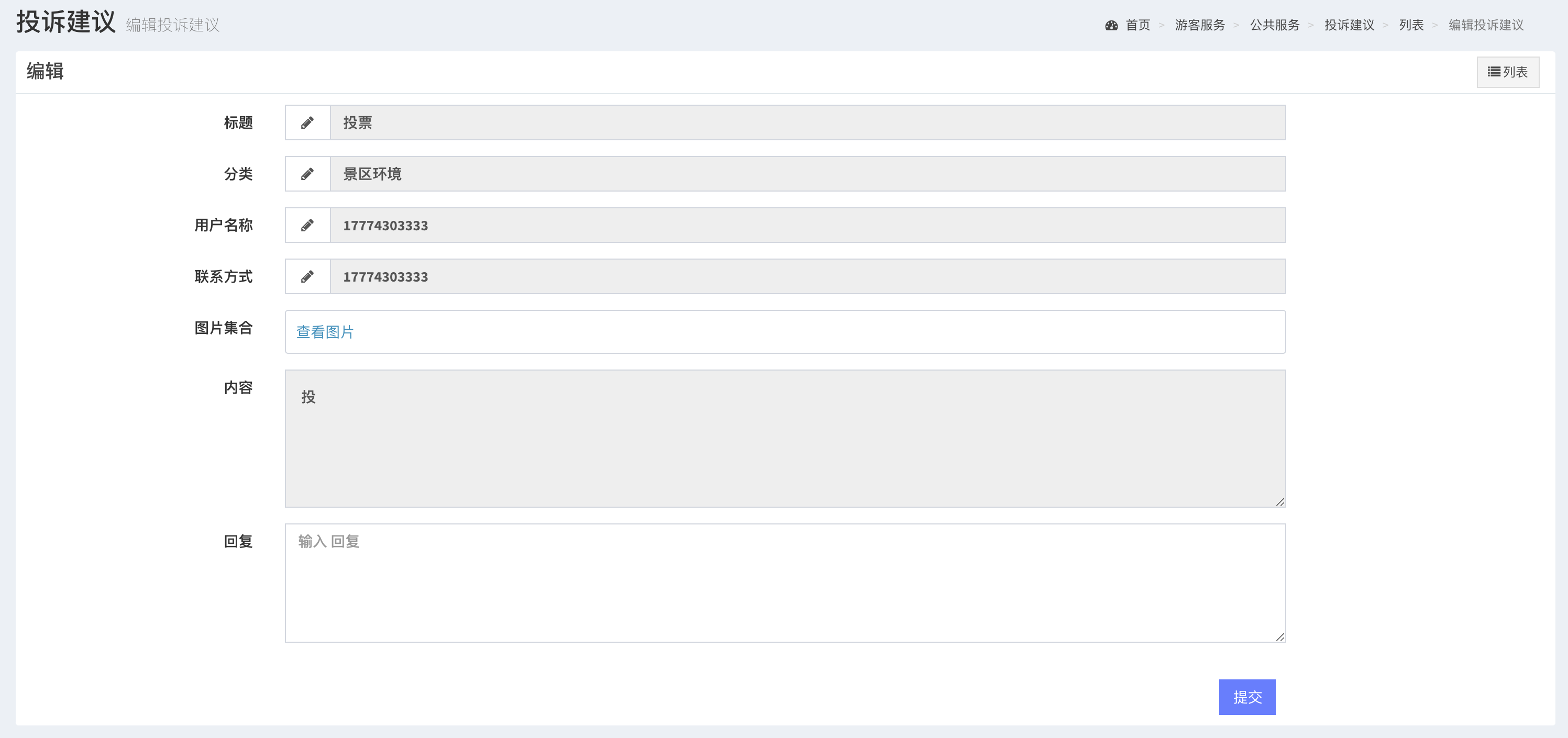Click the 回复 field label
Image resolution: width=1568 pixels, height=738 pixels.
click(x=238, y=542)
